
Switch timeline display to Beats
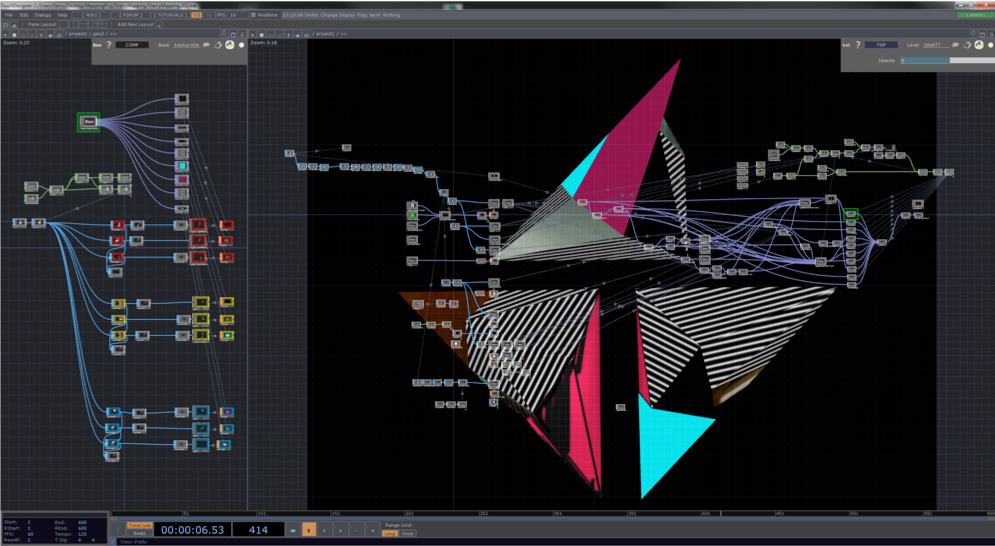140,534
